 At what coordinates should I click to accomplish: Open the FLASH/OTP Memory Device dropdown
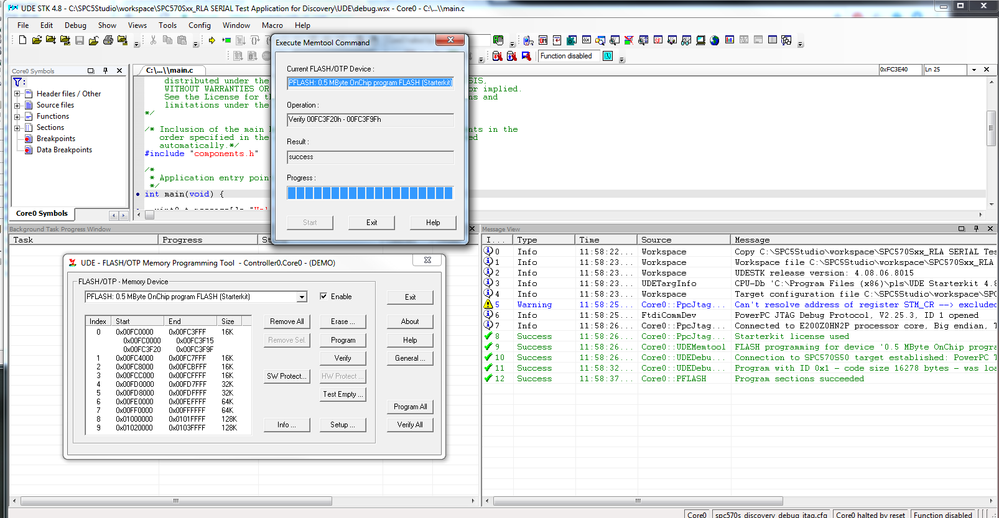[301, 297]
